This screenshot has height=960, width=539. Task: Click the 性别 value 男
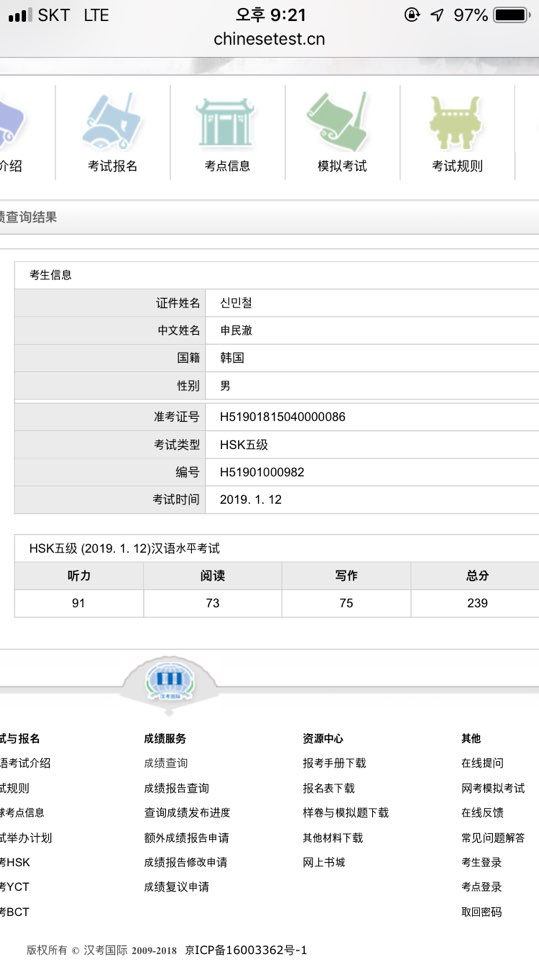click(225, 386)
